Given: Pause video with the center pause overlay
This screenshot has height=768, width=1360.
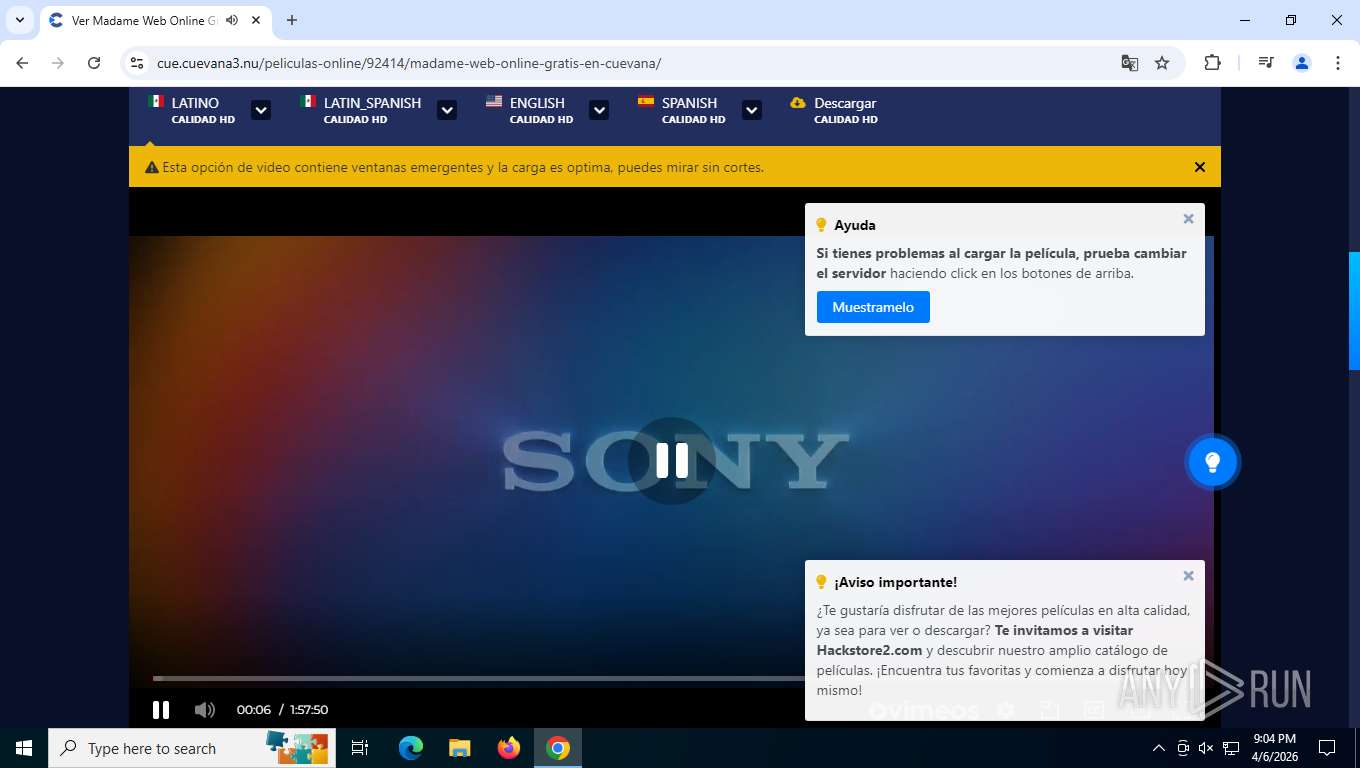Looking at the screenshot, I should pyautogui.click(x=672, y=461).
